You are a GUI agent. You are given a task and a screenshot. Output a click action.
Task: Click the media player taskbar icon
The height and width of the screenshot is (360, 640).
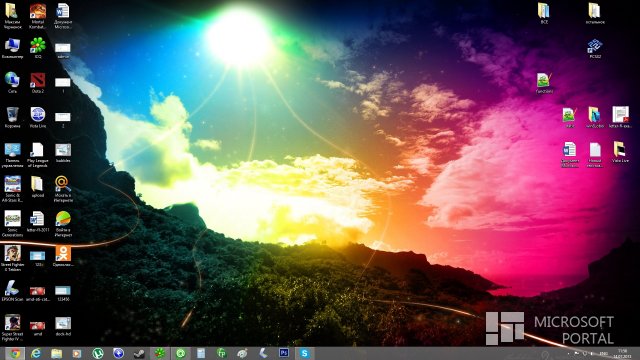pos(77,353)
